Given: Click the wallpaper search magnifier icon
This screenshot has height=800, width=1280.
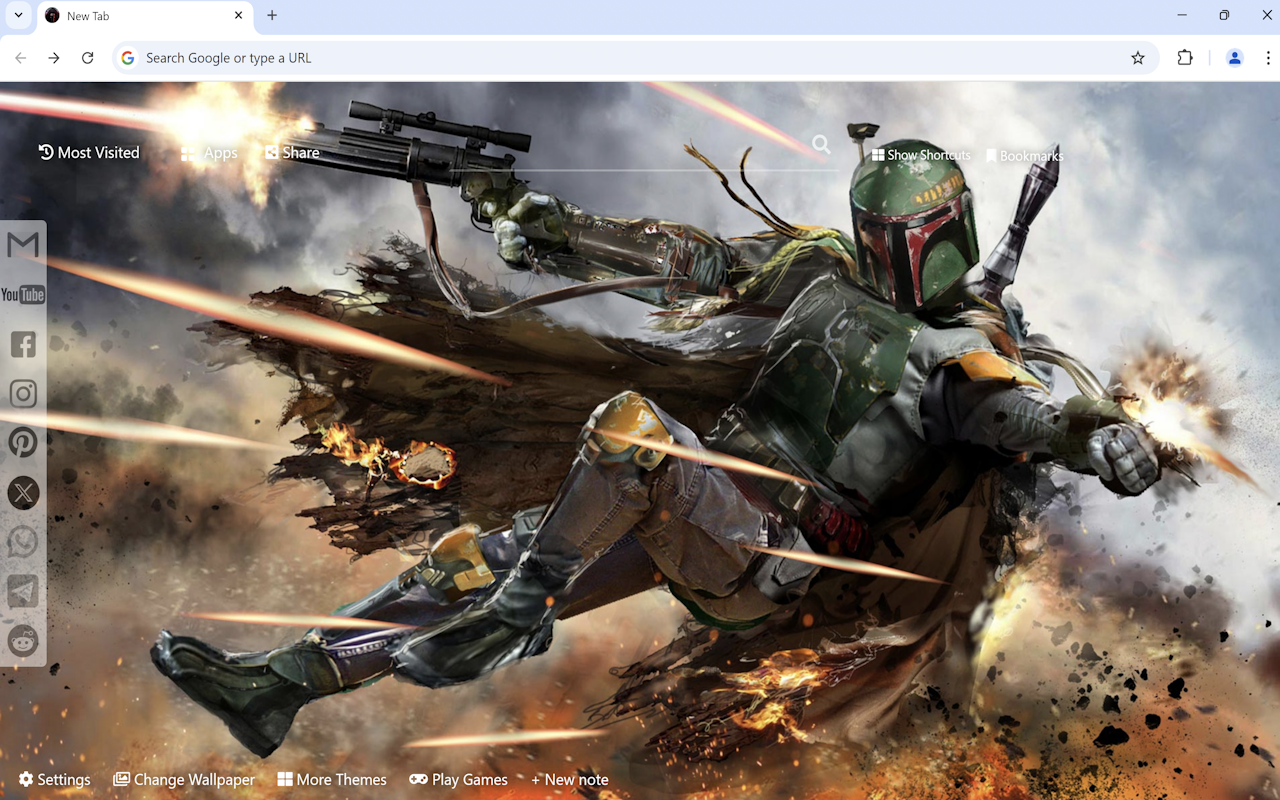Looking at the screenshot, I should [821, 145].
